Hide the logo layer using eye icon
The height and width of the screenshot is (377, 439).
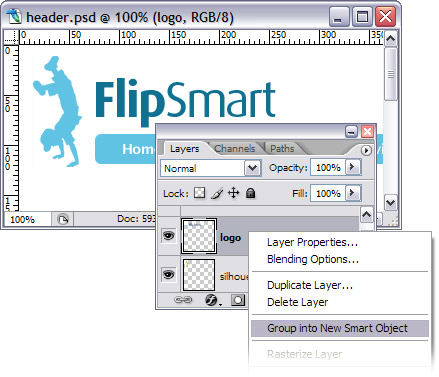pyautogui.click(x=168, y=236)
